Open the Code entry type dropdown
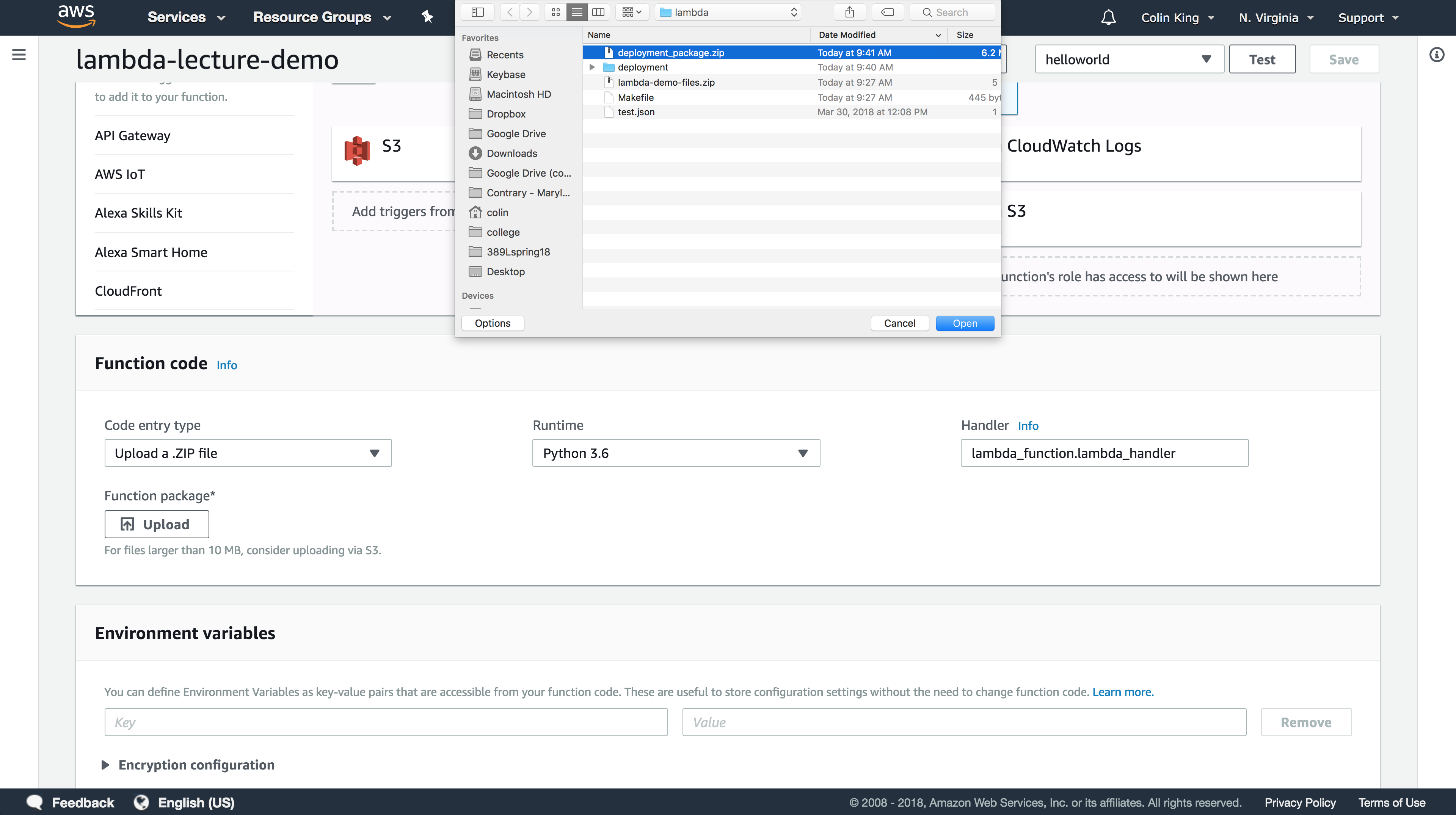Screen dimensions: 1456x815 tap(248, 453)
